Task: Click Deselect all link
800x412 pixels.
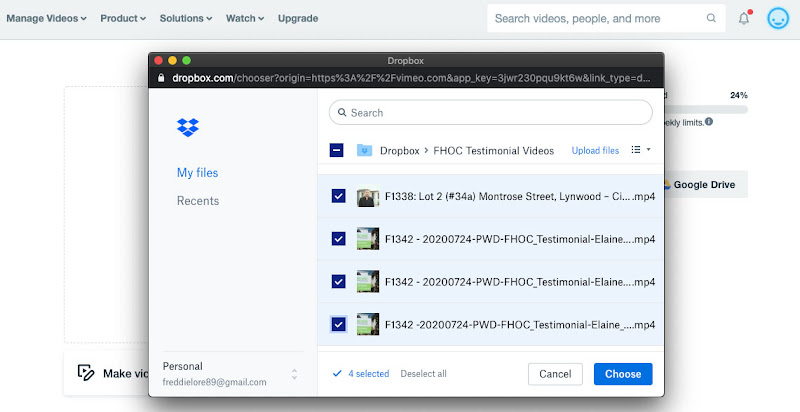Action: [x=423, y=374]
